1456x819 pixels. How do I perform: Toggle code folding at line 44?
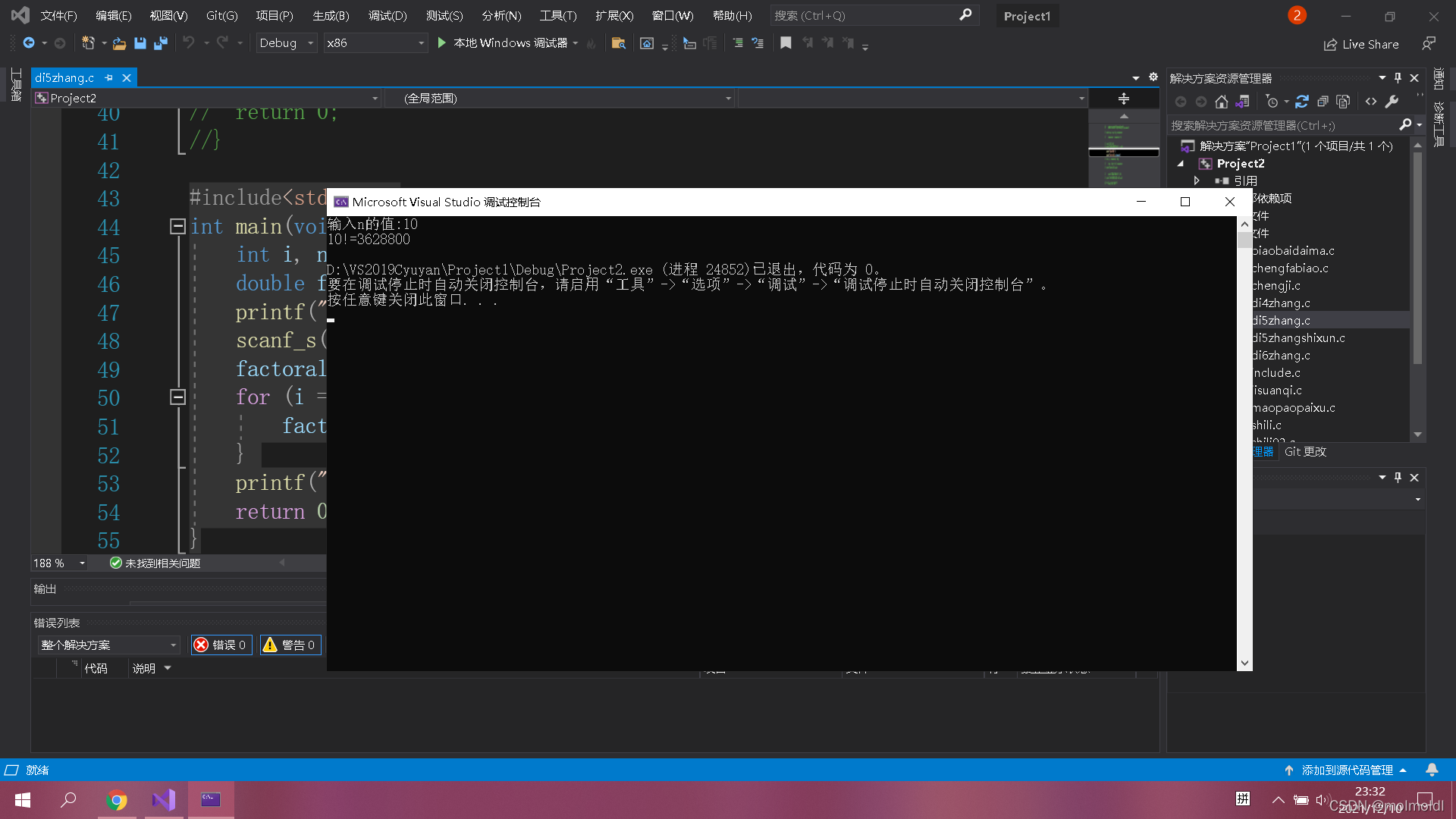(x=178, y=226)
